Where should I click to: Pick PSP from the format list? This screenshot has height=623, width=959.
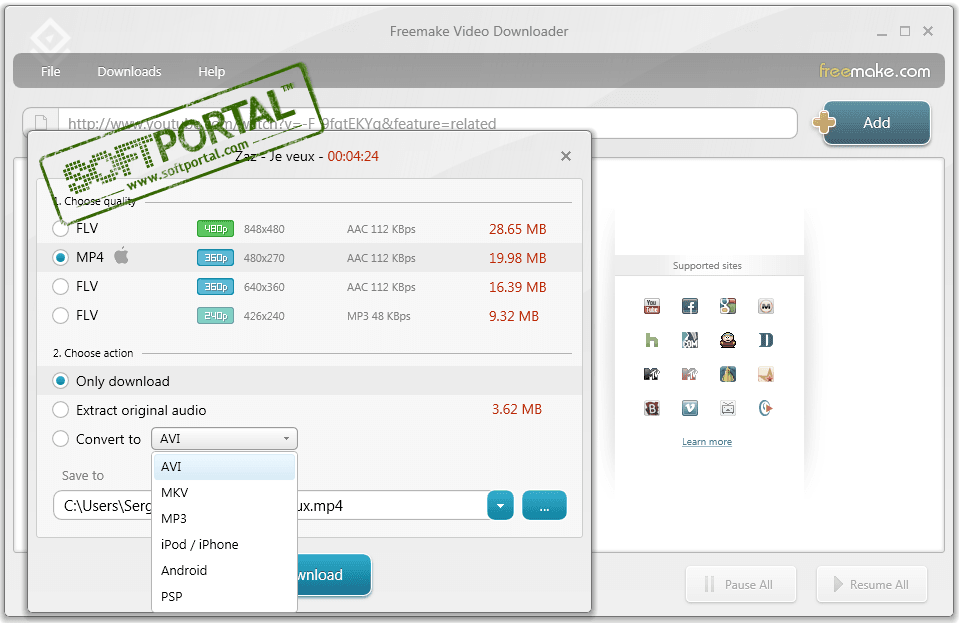pos(224,596)
